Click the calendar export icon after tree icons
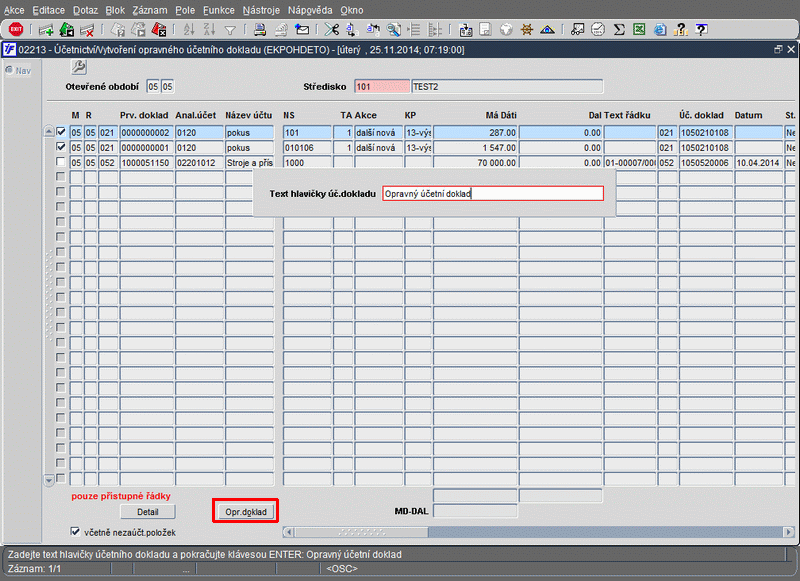The height and width of the screenshot is (581, 800). click(x=466, y=30)
